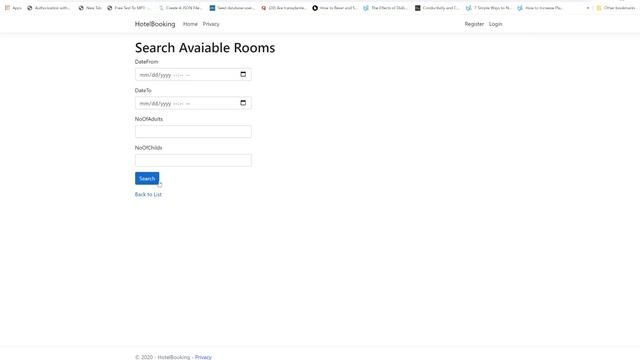Open the Privacy navigation item in header
The height and width of the screenshot is (360, 640).
pos(211,24)
